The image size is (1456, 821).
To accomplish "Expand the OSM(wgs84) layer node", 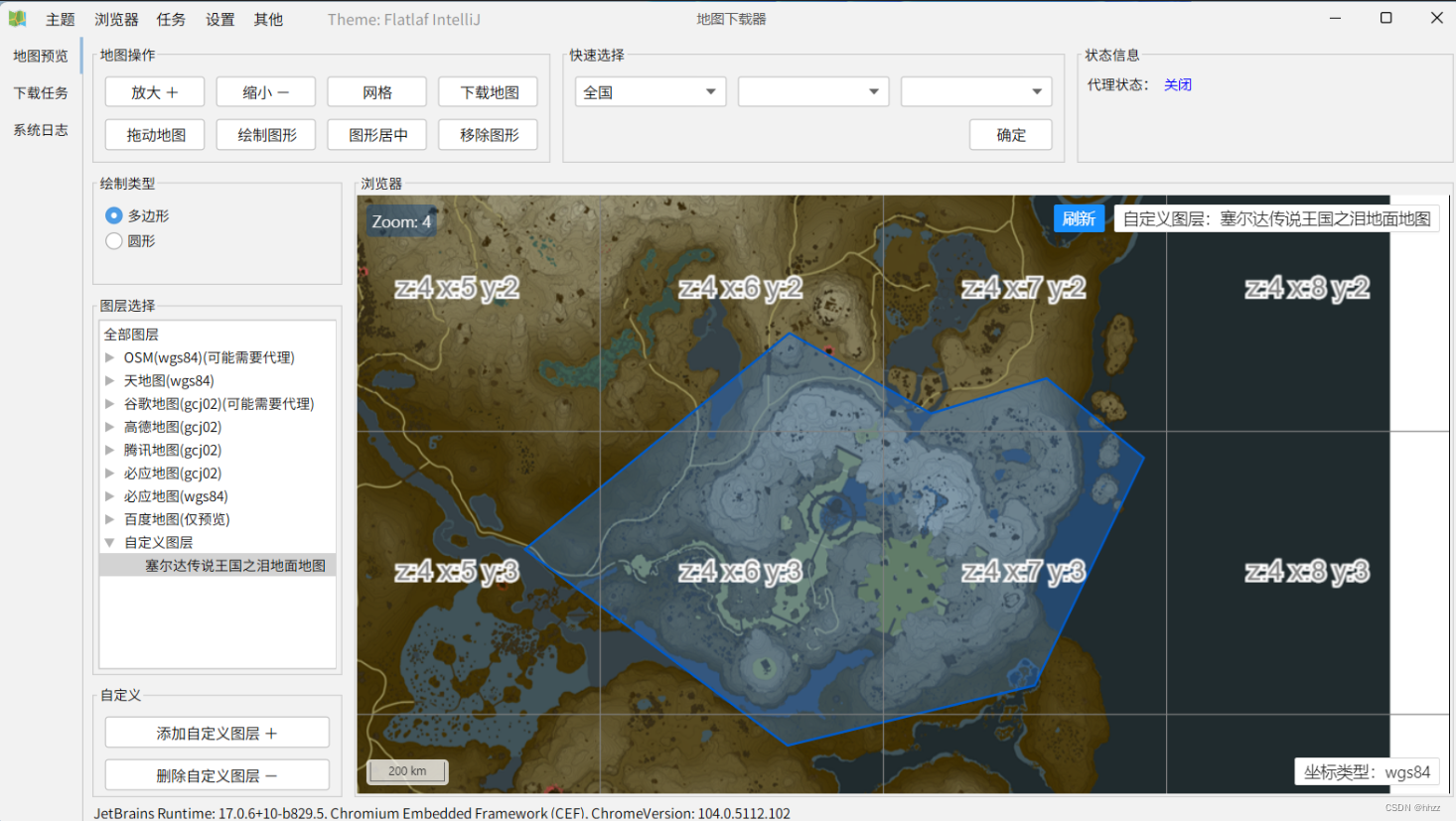I will coord(109,357).
